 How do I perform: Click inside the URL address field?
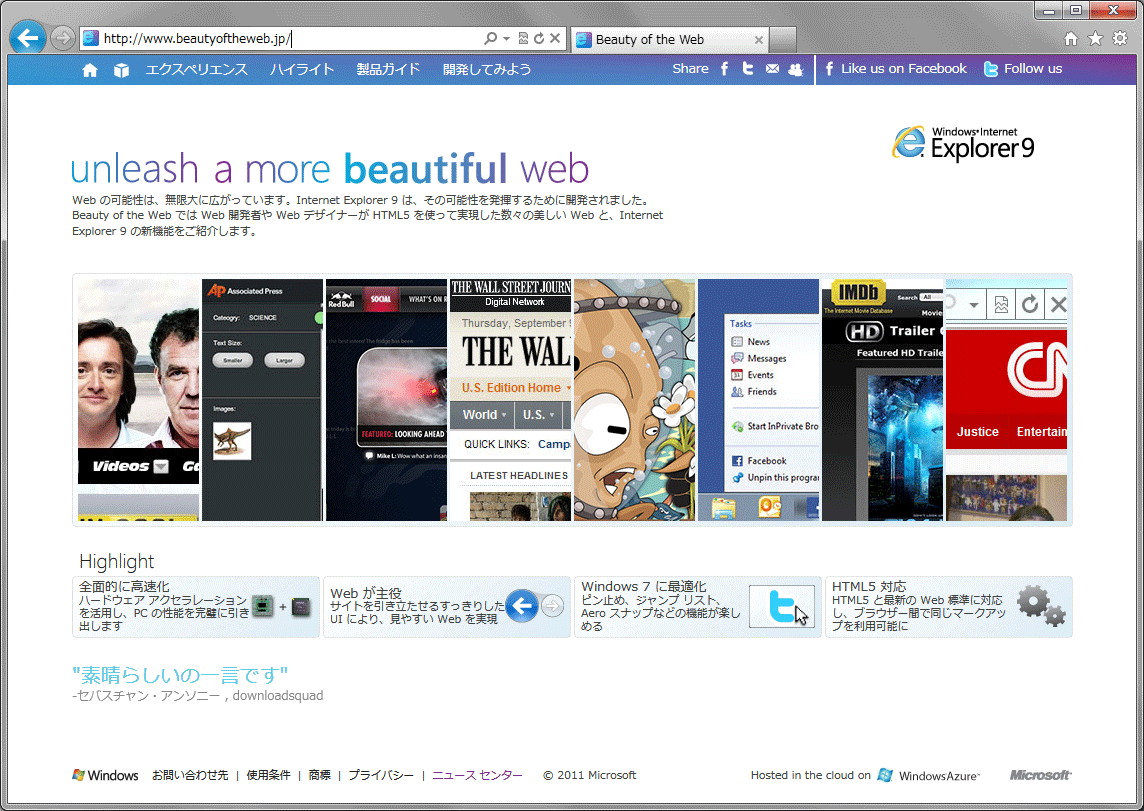click(x=292, y=39)
